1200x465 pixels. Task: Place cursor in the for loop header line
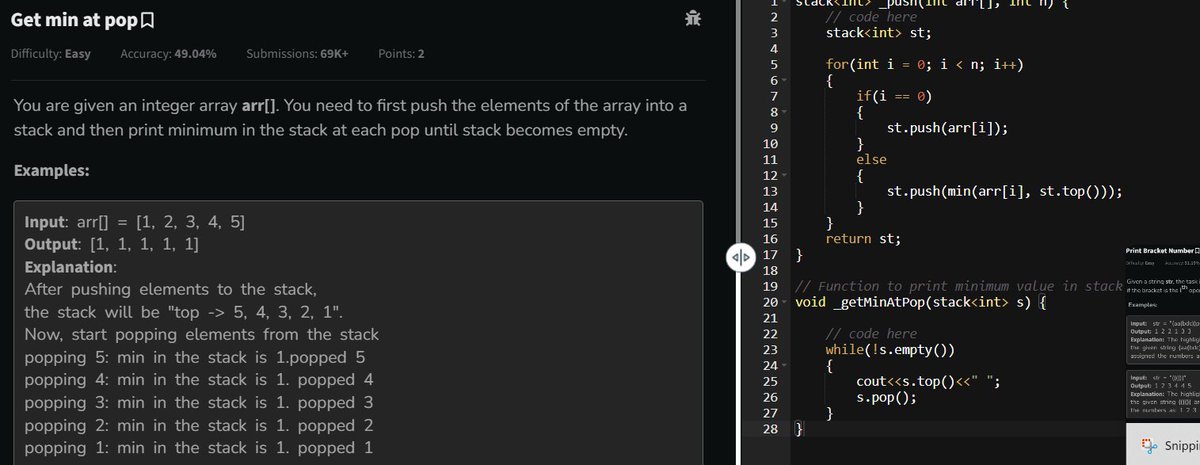click(x=924, y=66)
